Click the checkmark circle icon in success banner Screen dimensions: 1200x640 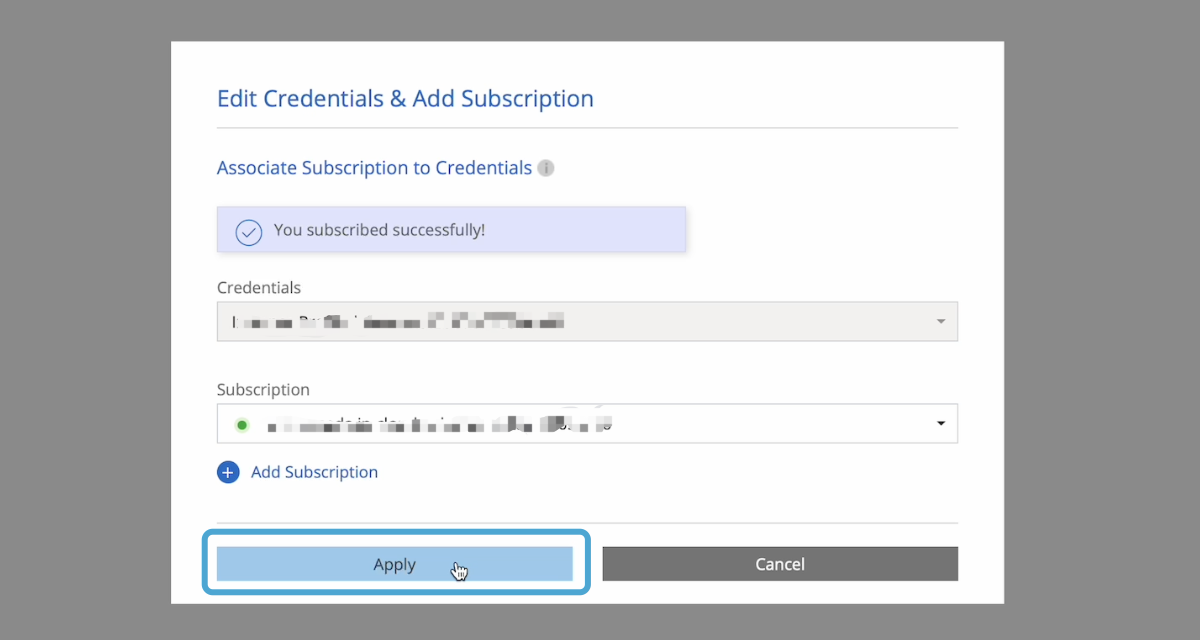(x=248, y=231)
